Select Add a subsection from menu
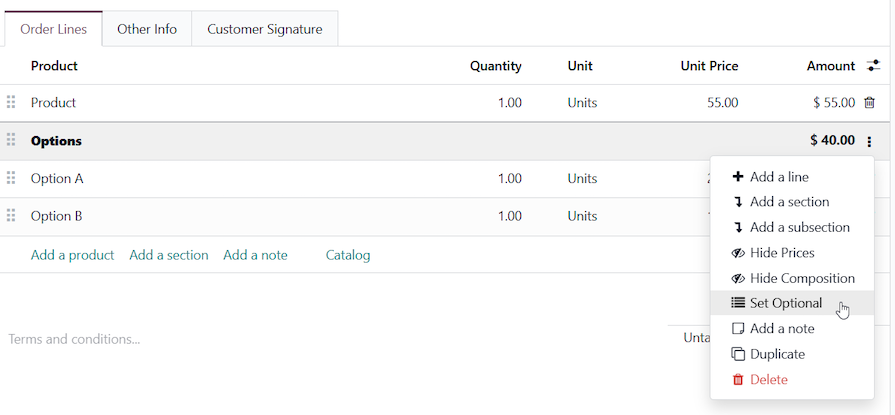This screenshot has height=415, width=895. pyautogui.click(x=799, y=227)
